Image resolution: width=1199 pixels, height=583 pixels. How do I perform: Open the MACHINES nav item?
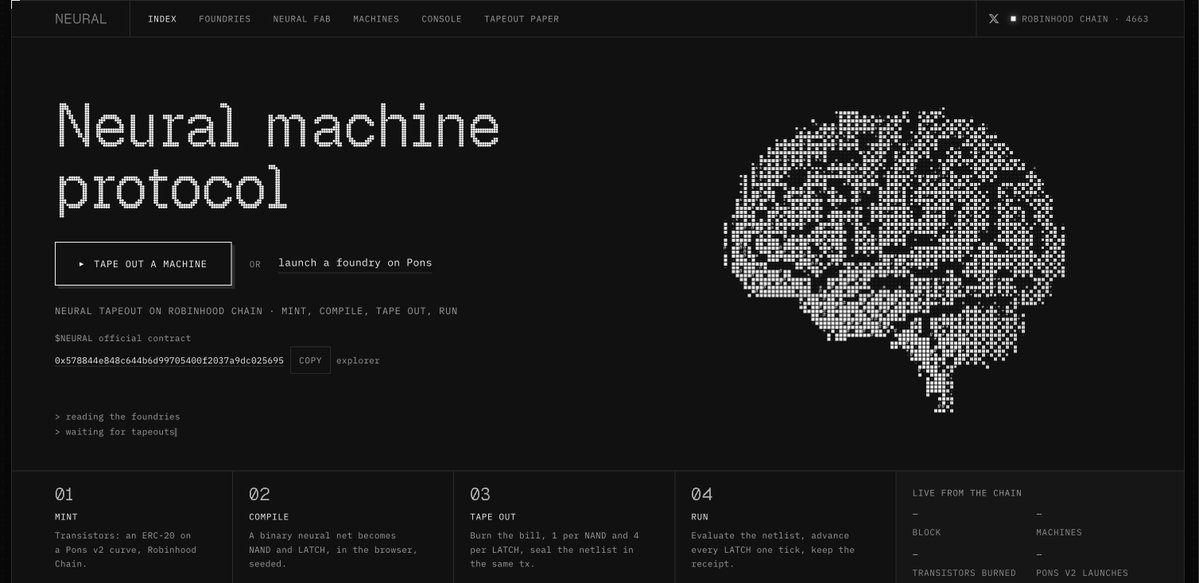(375, 19)
